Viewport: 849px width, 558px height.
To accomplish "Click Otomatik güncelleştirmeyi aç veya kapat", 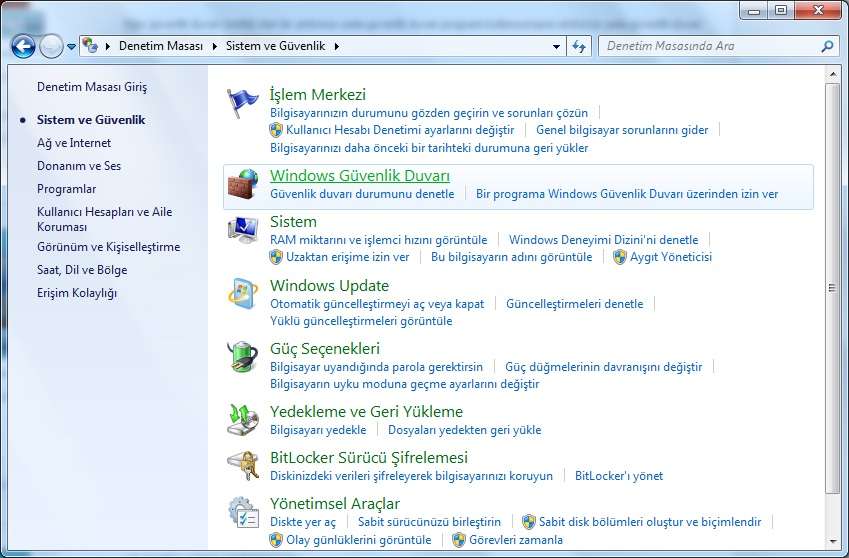I will click(377, 304).
